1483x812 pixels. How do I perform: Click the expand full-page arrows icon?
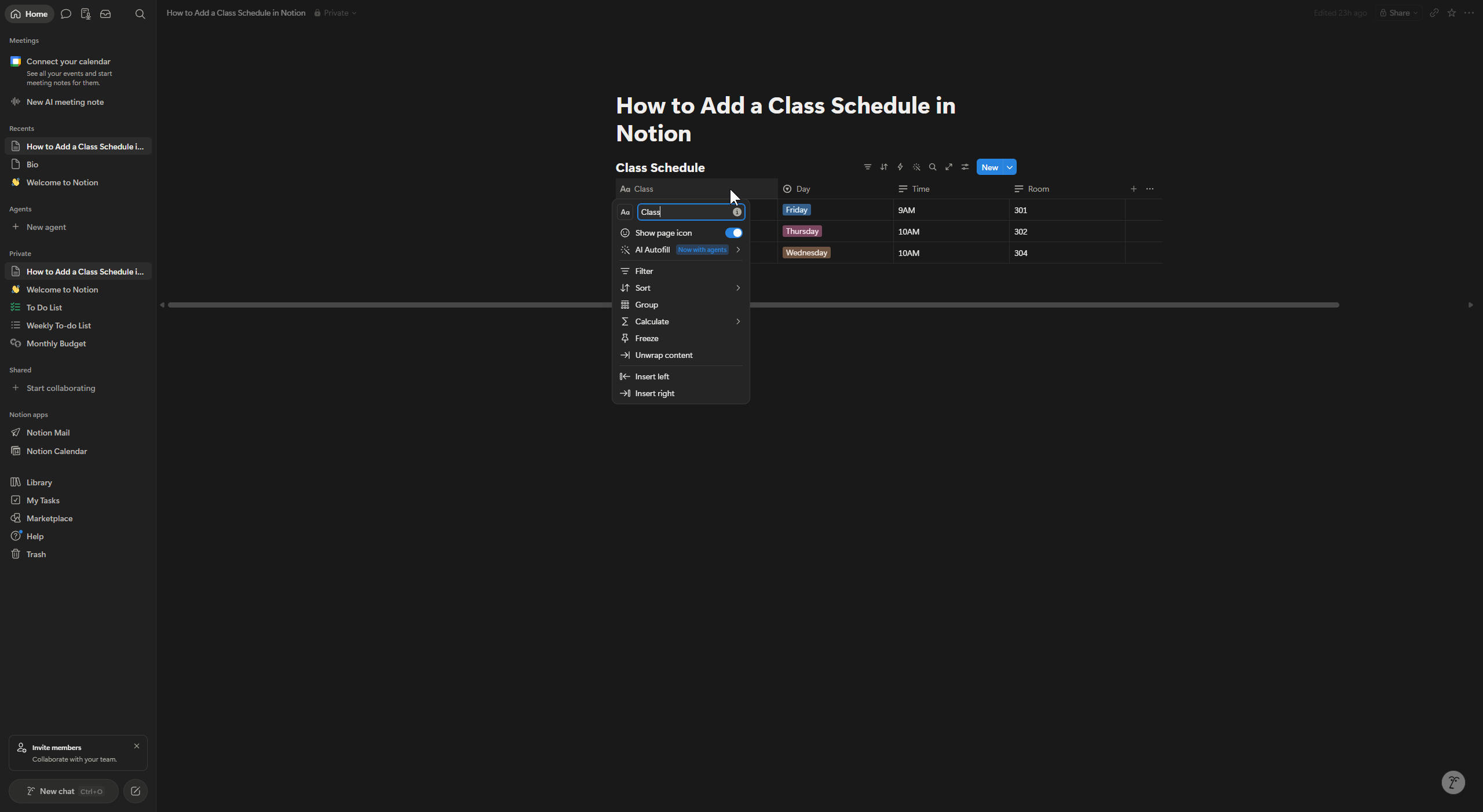[949, 167]
